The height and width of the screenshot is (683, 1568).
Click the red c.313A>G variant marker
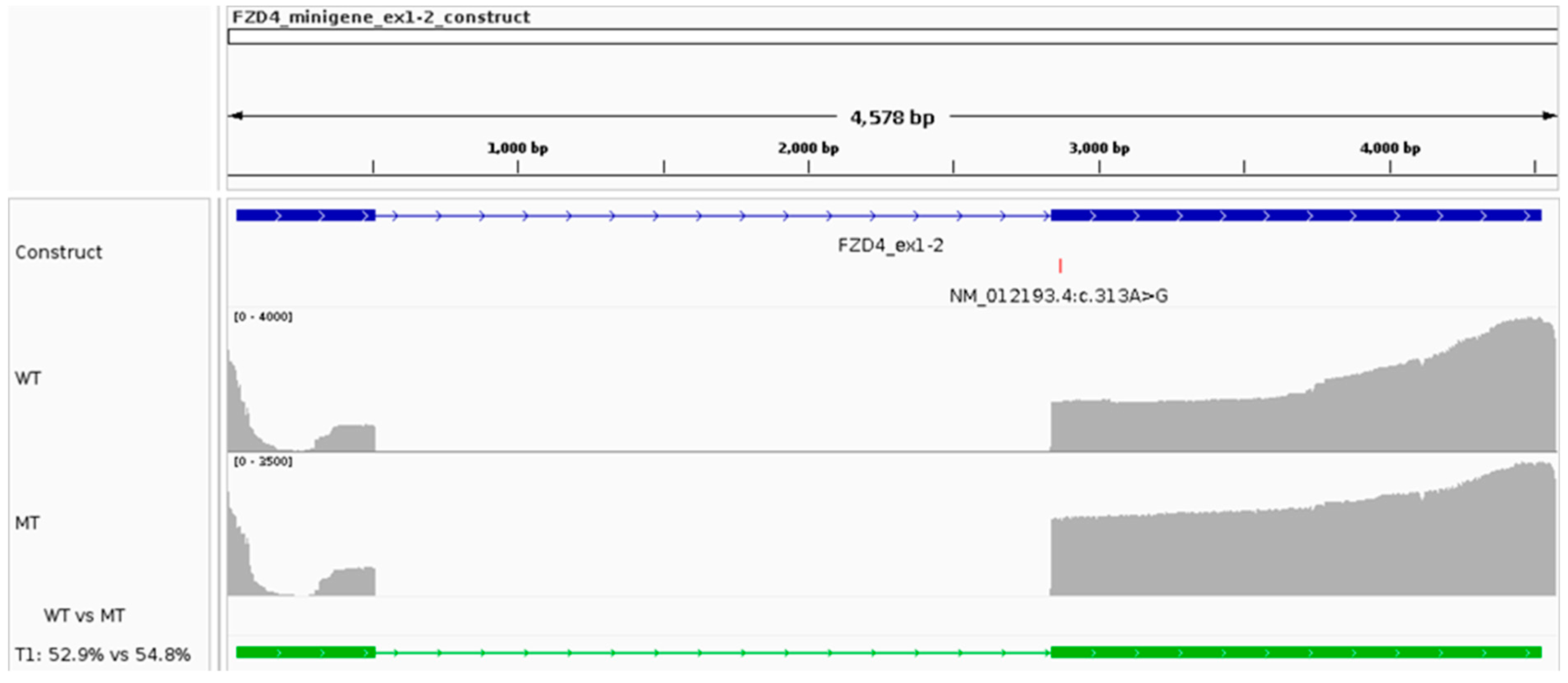tap(1060, 266)
